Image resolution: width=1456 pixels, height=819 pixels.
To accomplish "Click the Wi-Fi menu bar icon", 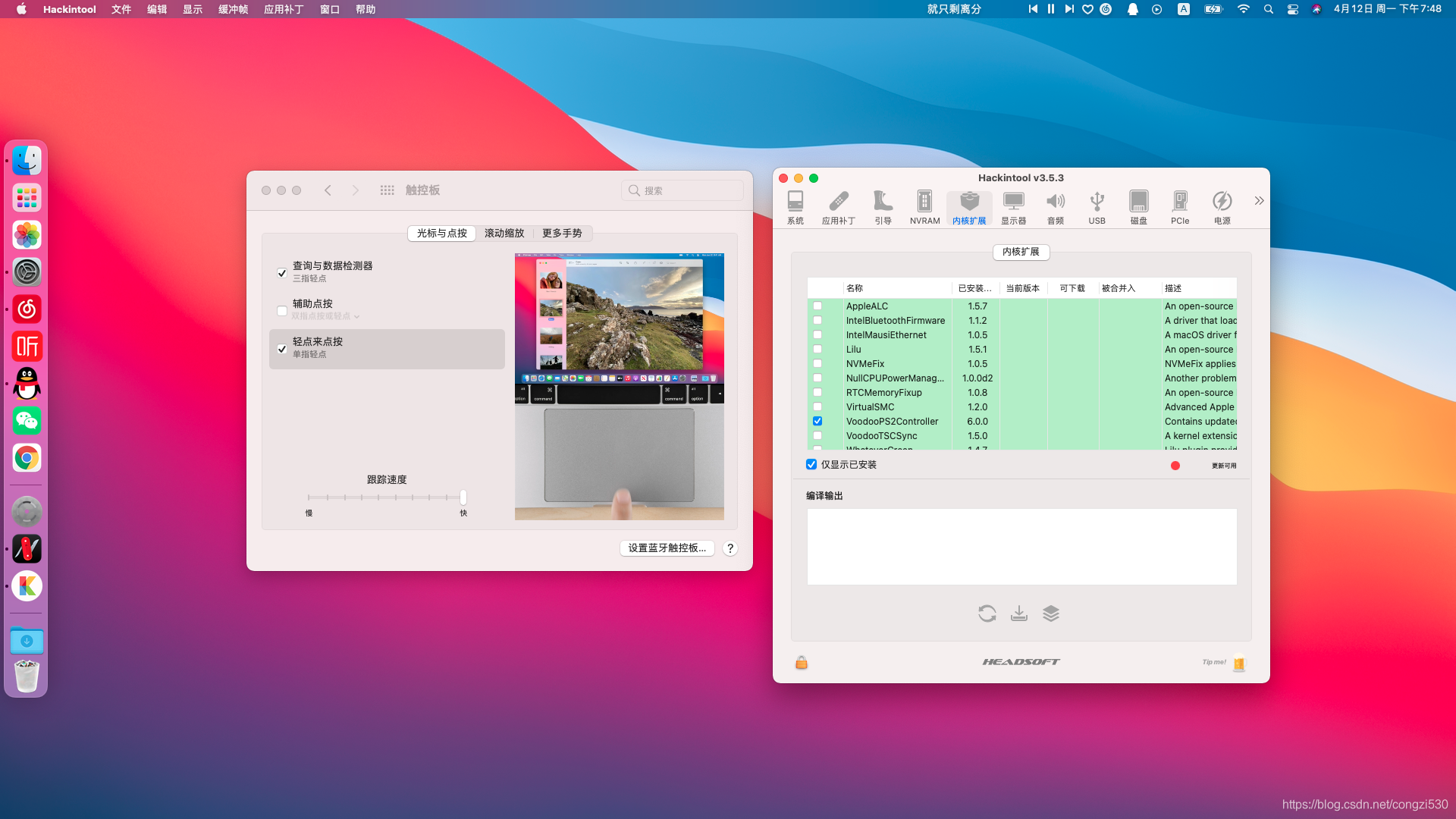I will point(1243,9).
